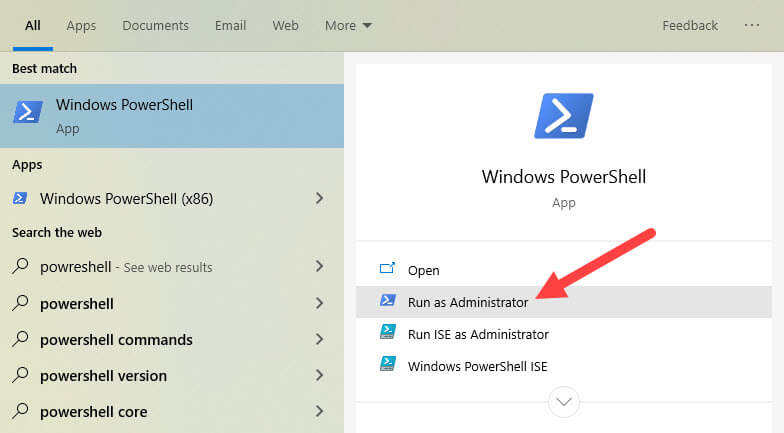The height and width of the screenshot is (433, 784).
Task: Open Windows PowerShell ISE
Action: point(564,366)
